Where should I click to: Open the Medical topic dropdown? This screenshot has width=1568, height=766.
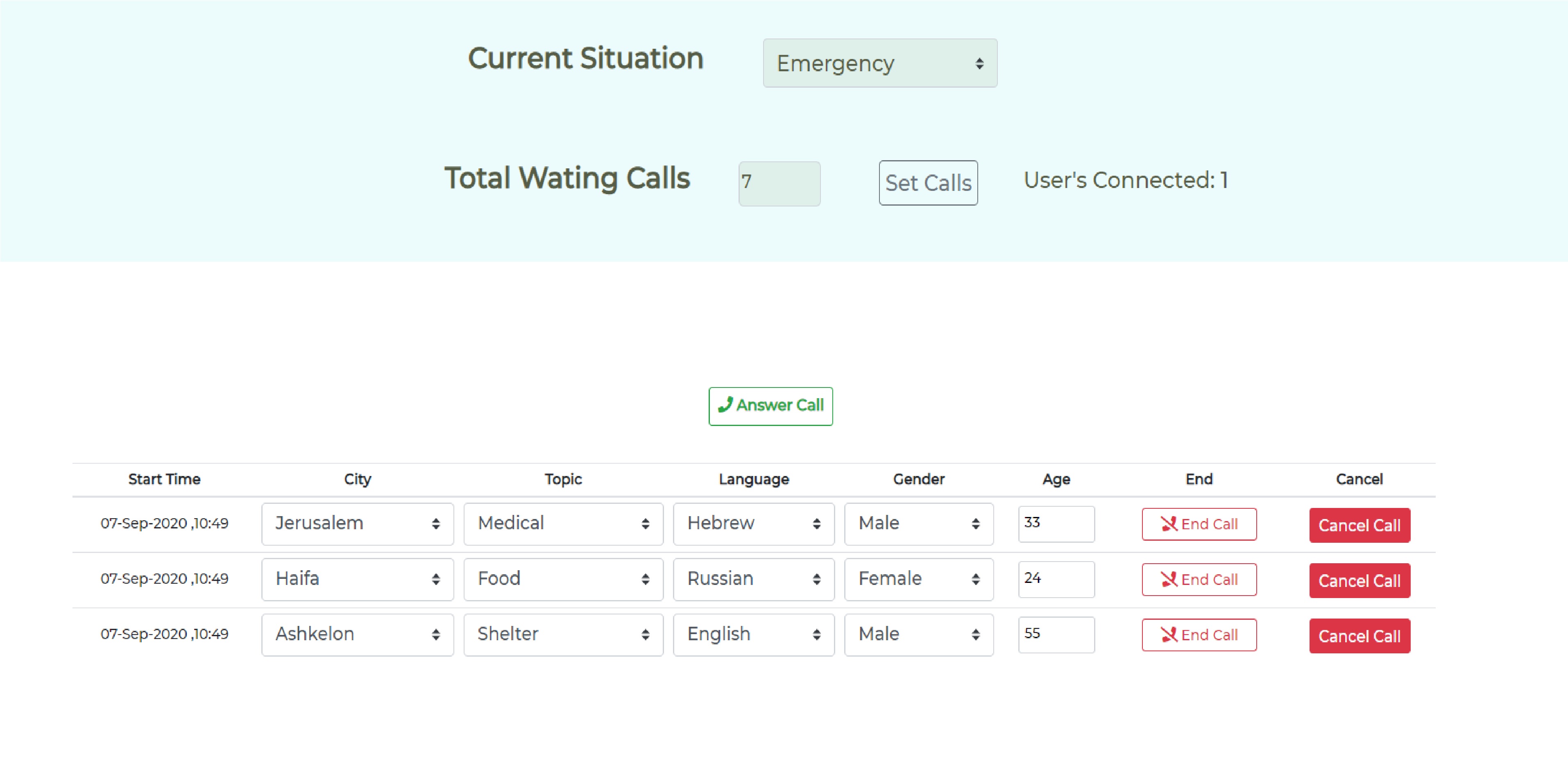(x=563, y=524)
